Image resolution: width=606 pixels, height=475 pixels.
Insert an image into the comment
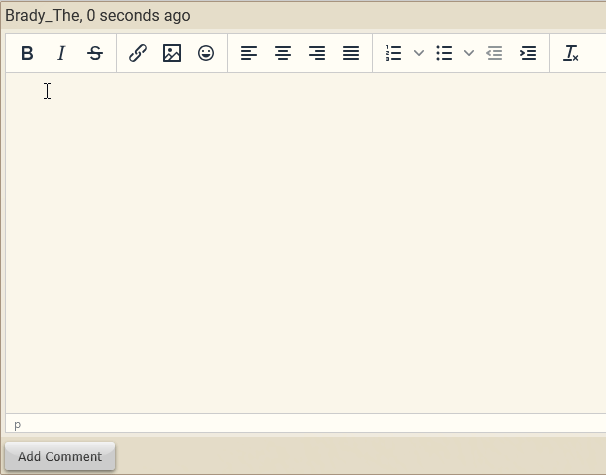click(x=172, y=54)
